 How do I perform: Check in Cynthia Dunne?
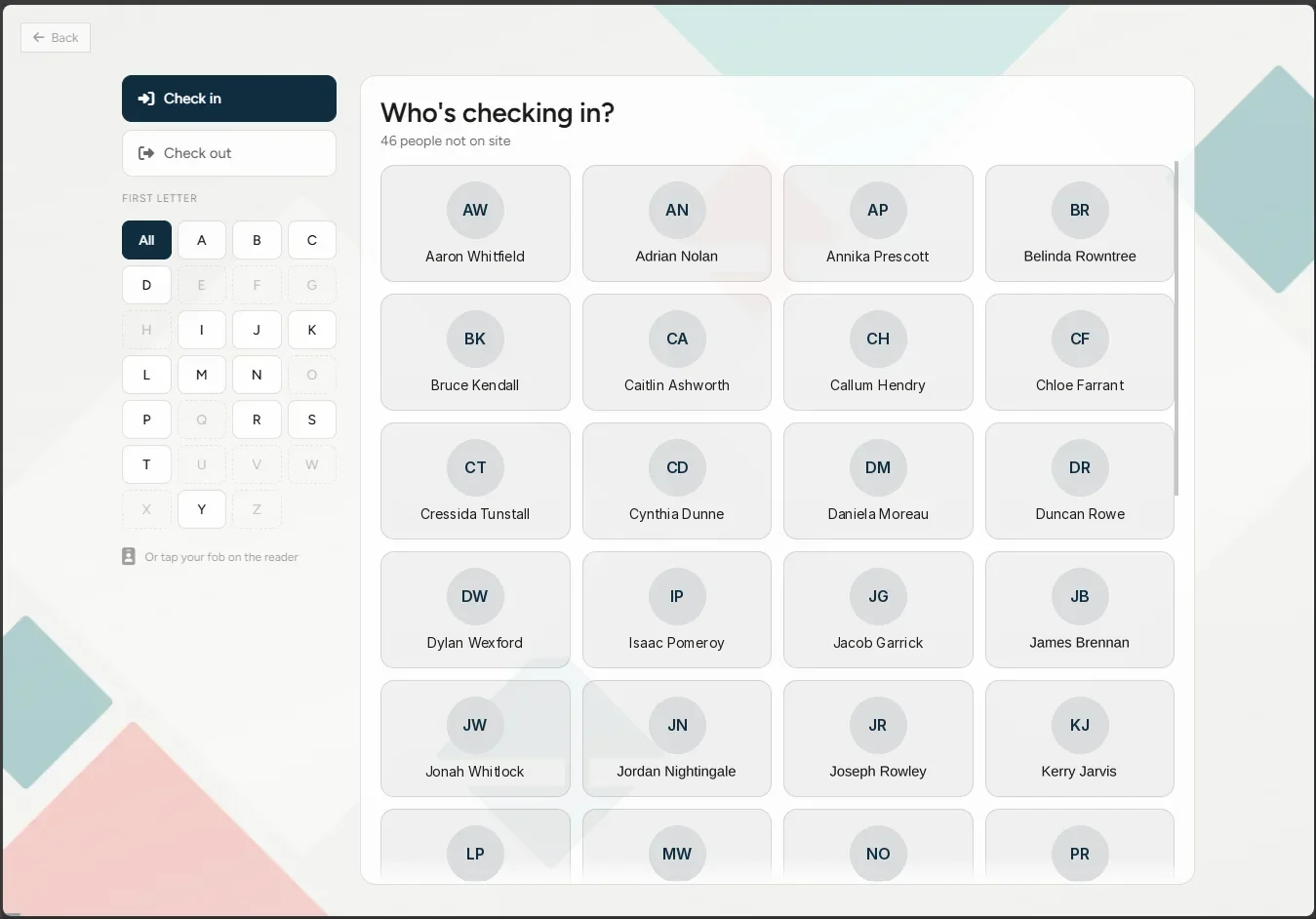click(x=677, y=481)
